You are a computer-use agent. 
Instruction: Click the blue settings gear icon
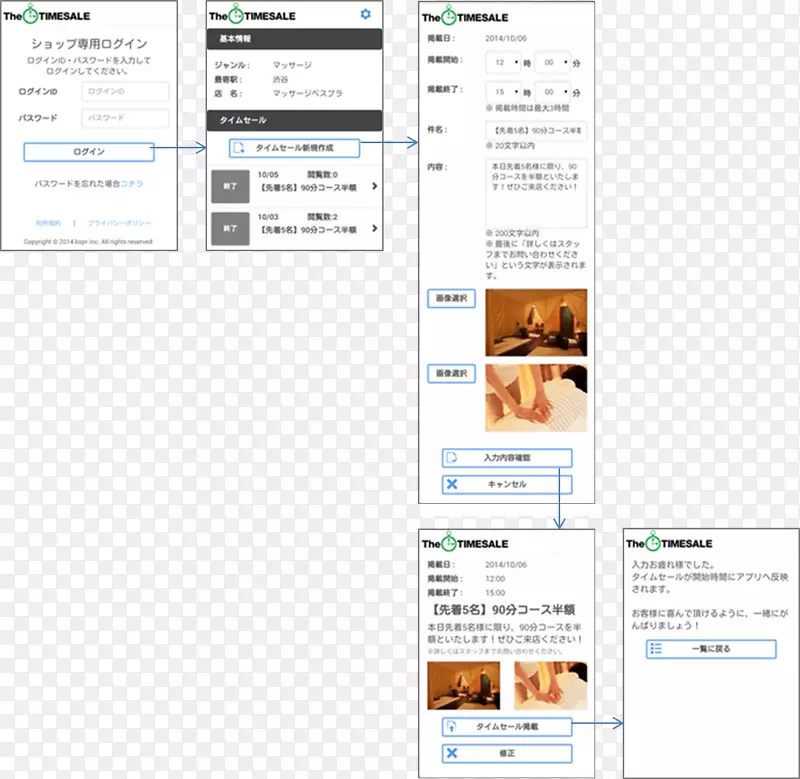pos(365,14)
